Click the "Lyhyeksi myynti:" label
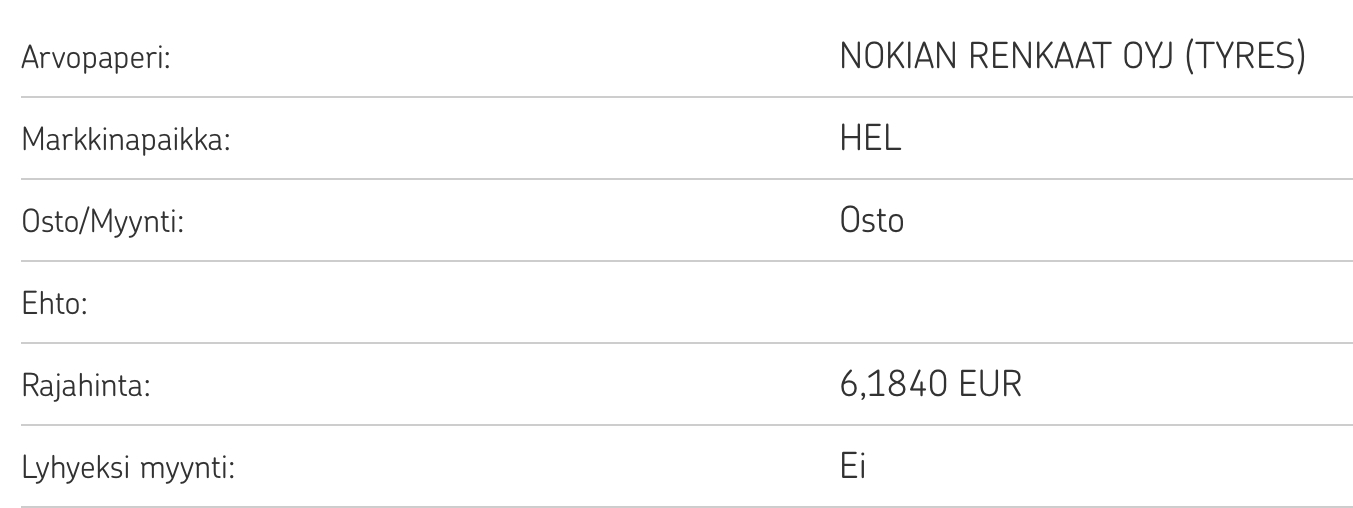Image resolution: width=1353 pixels, height=508 pixels. (x=128, y=467)
